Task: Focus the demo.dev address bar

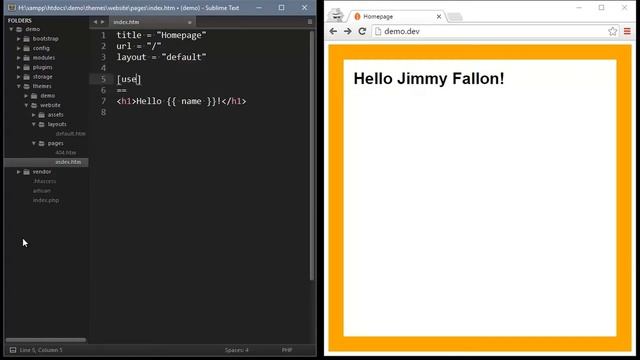Action: [494, 31]
